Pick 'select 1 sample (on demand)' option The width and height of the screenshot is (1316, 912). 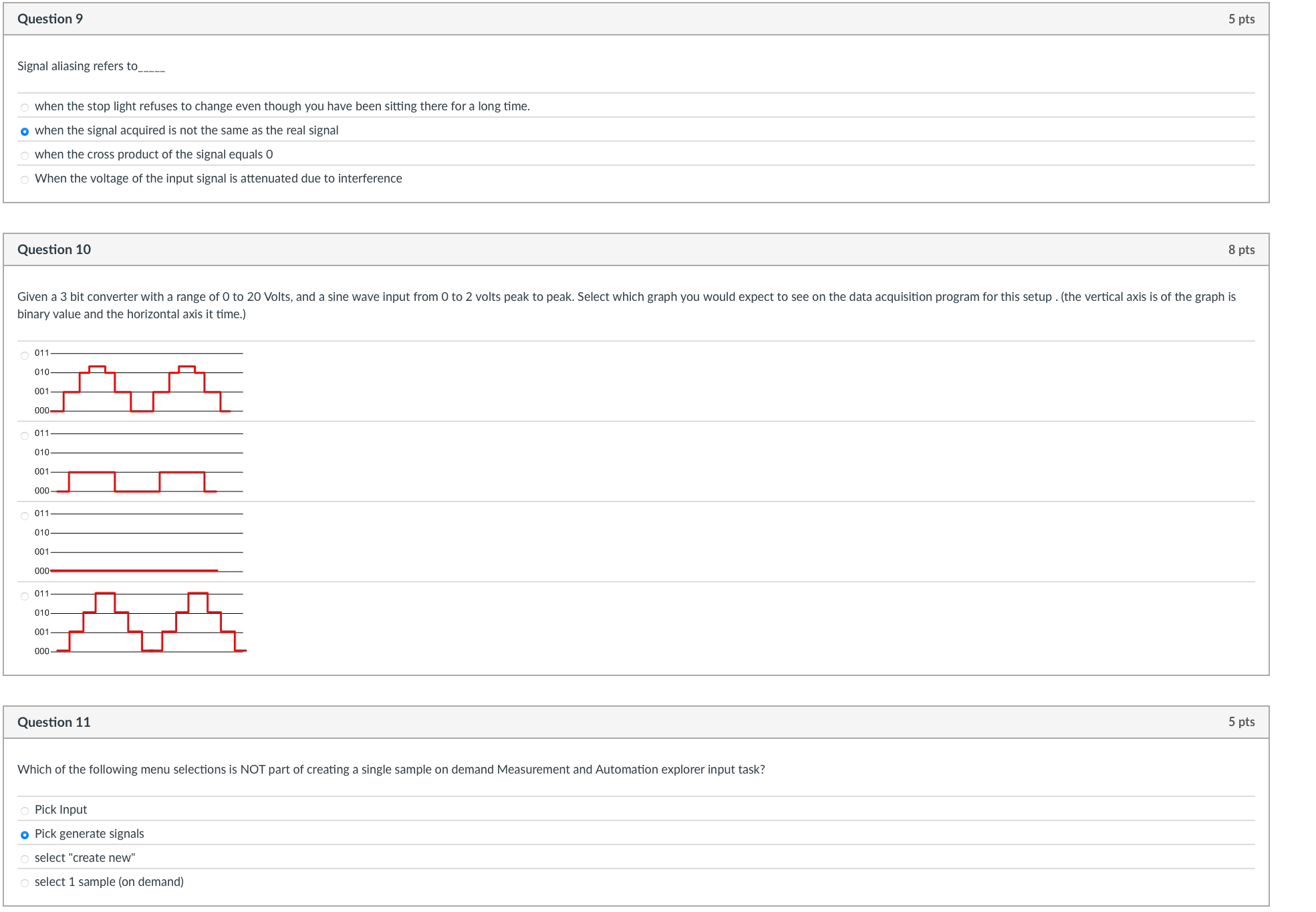[x=24, y=882]
